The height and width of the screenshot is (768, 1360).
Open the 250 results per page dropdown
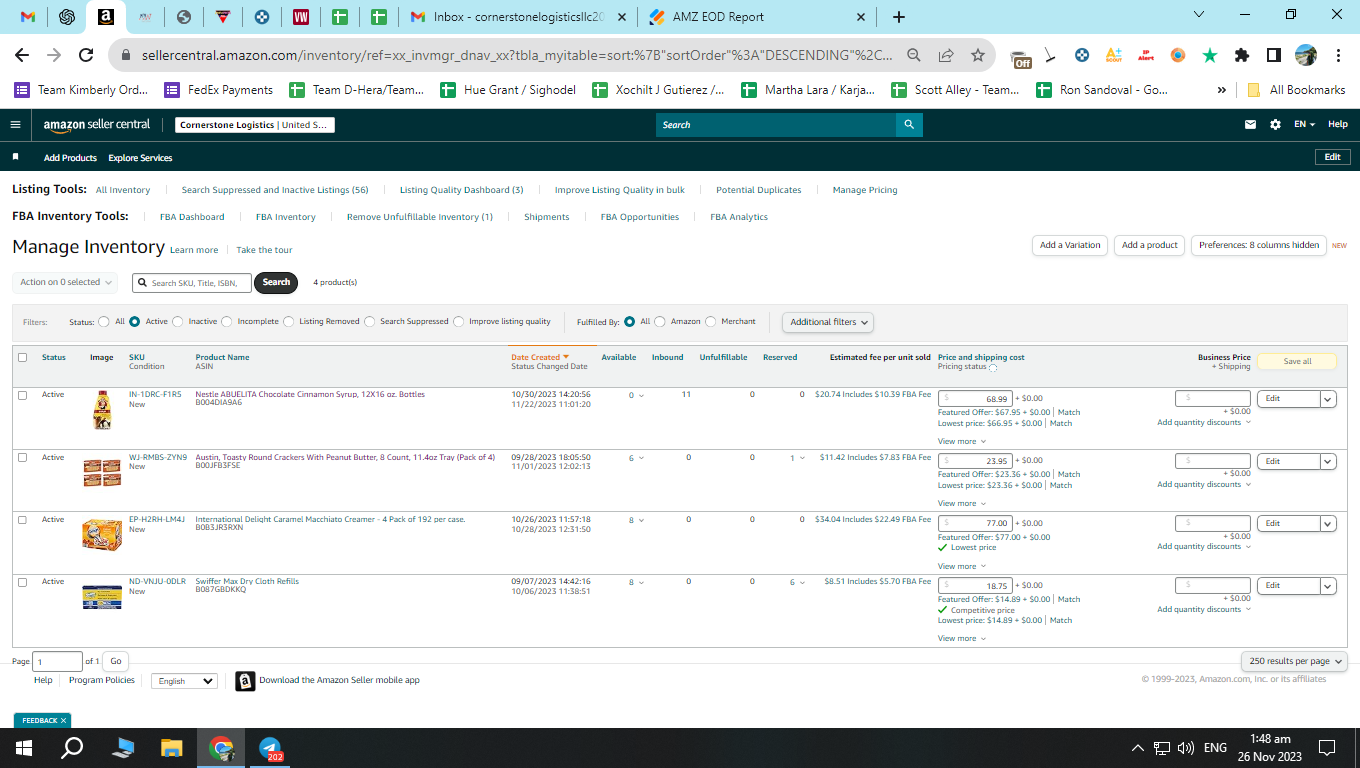click(x=1295, y=661)
